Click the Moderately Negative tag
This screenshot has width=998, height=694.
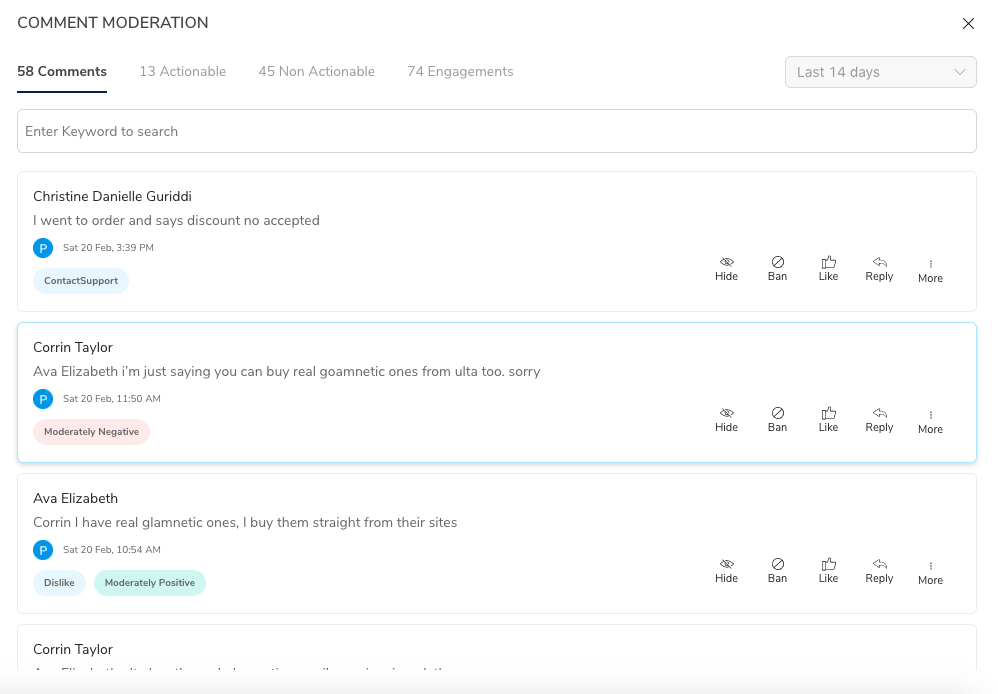[91, 432]
